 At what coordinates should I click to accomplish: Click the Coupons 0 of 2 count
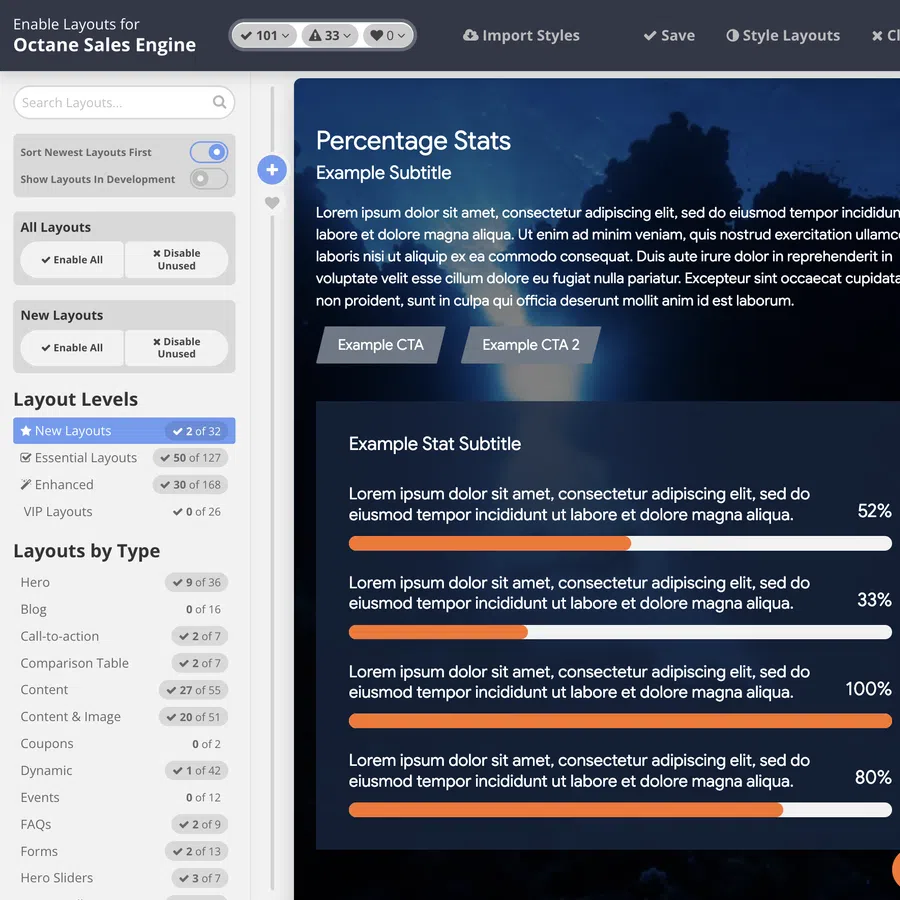[207, 744]
